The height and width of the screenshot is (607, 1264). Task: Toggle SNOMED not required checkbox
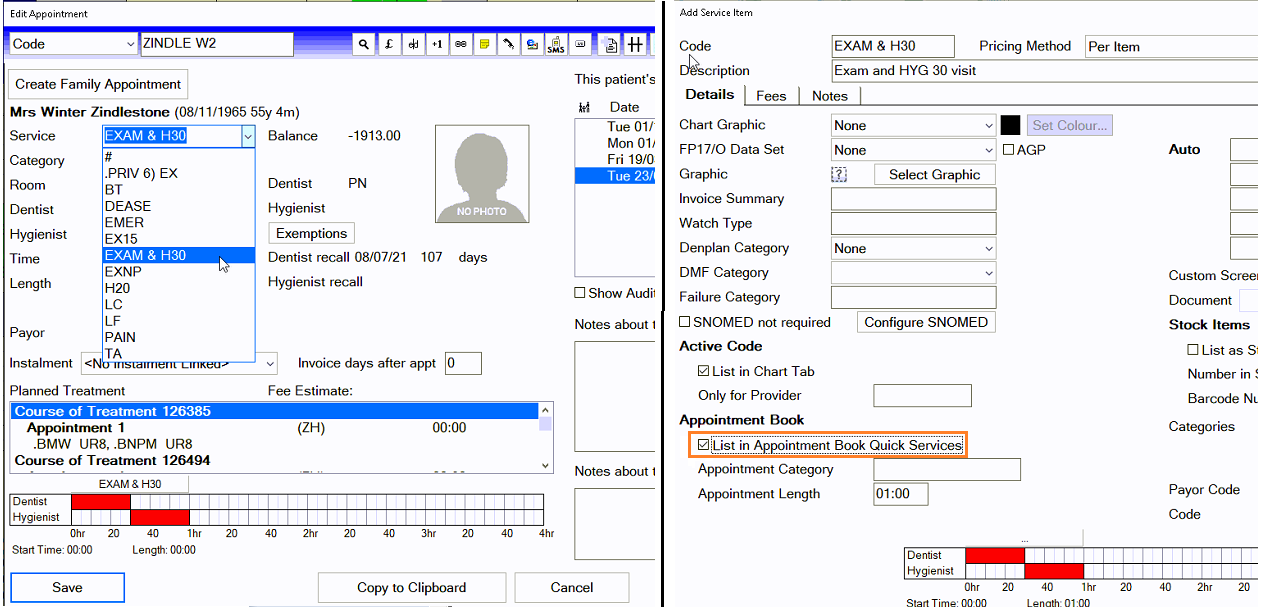tap(685, 322)
